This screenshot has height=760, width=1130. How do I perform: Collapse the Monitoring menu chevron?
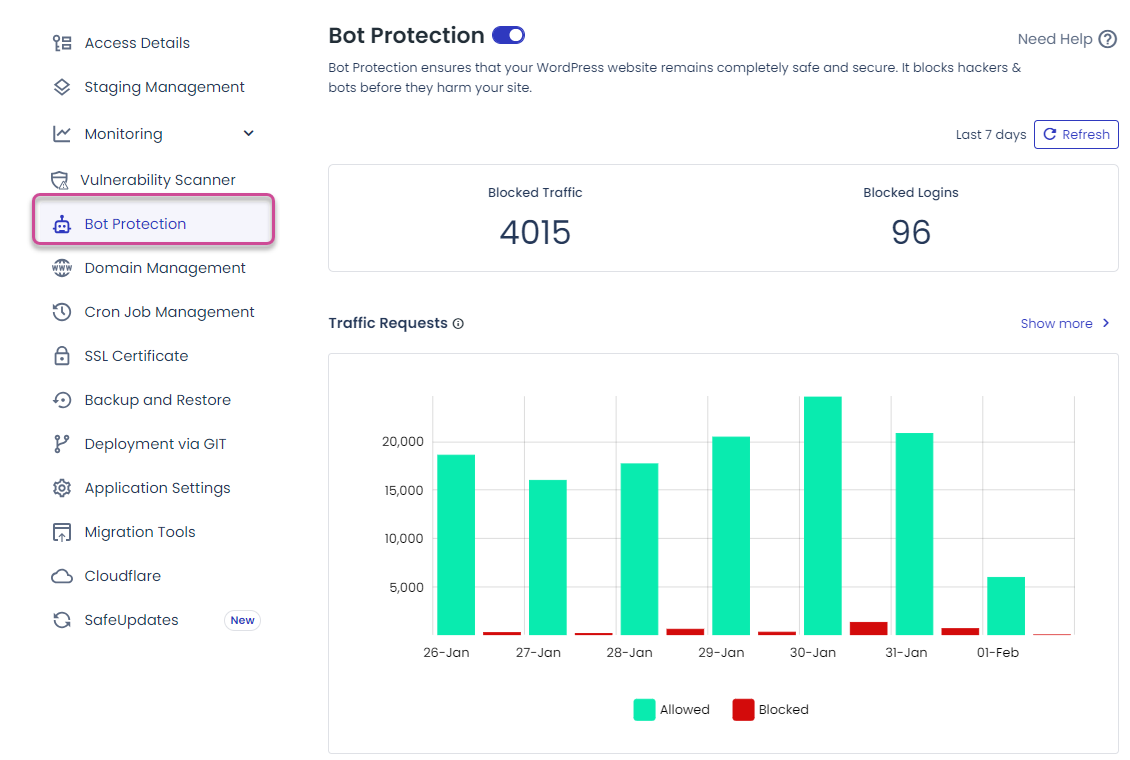pyautogui.click(x=248, y=132)
